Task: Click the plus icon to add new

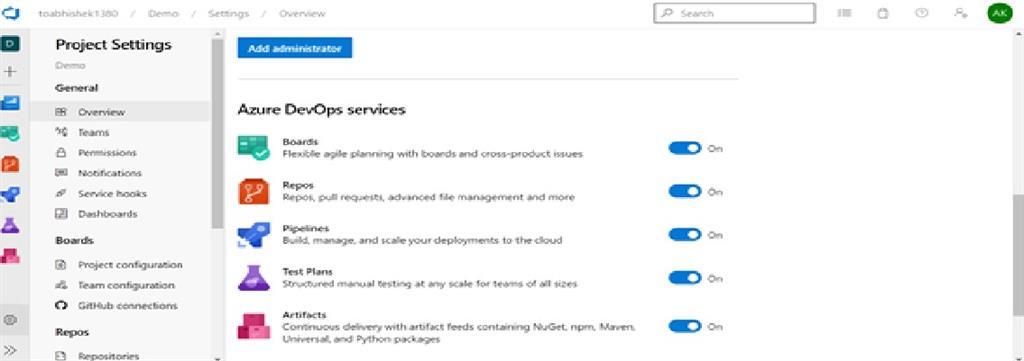Action: (10, 71)
